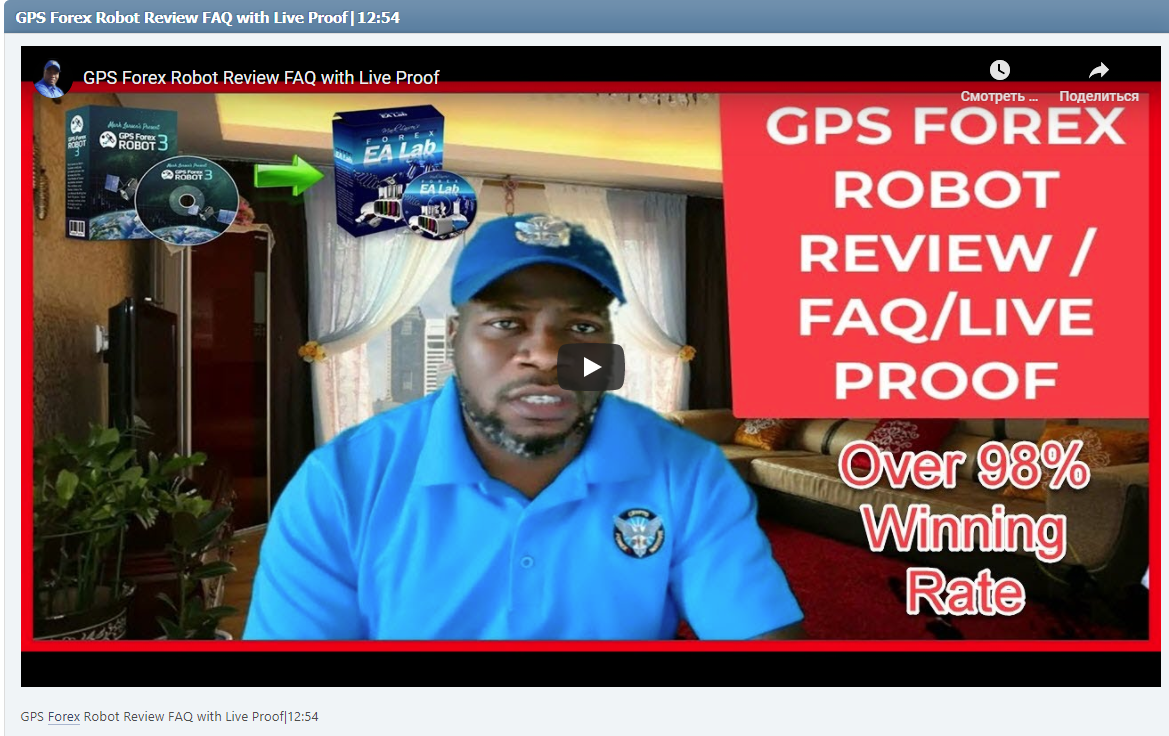Image resolution: width=1169 pixels, height=736 pixels.
Task: Click the Watch Later clock icon
Action: point(999,70)
